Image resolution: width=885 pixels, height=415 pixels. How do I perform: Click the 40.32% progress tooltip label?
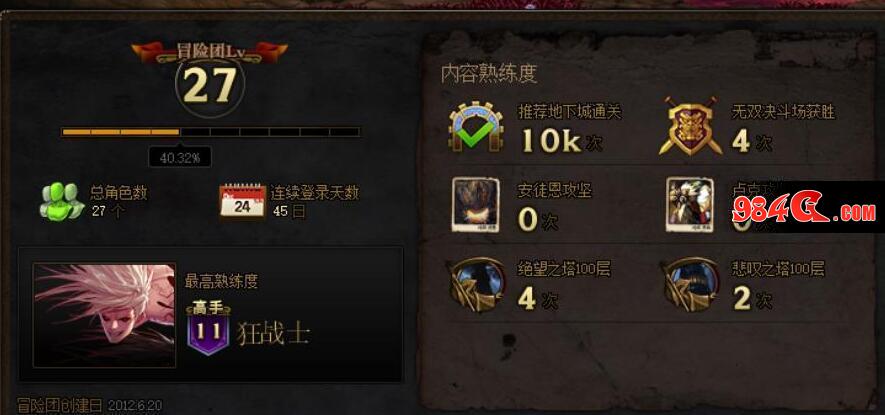point(180,158)
